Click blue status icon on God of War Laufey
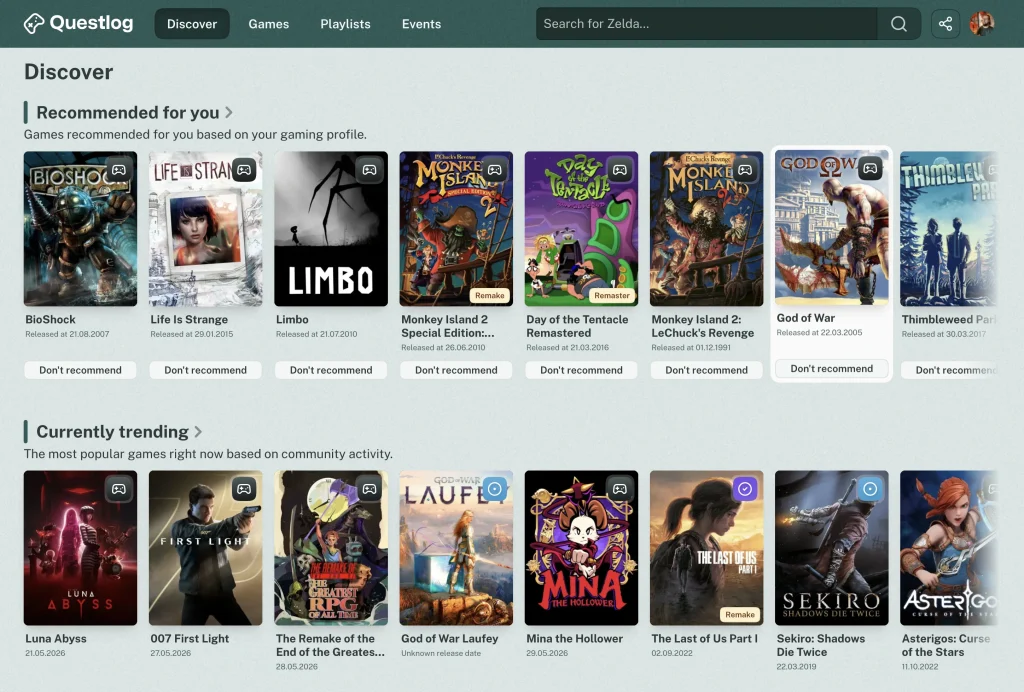Screen dimensions: 1024x692 point(495,489)
